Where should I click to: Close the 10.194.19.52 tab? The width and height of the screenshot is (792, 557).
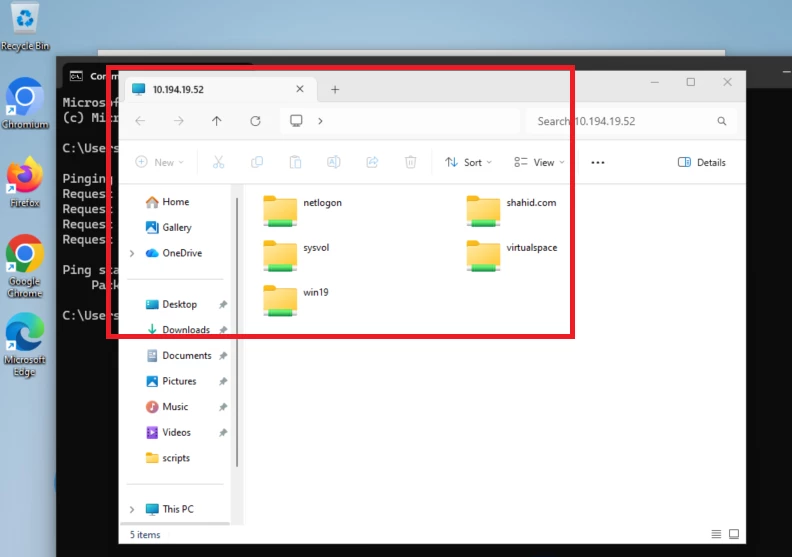pyautogui.click(x=300, y=89)
